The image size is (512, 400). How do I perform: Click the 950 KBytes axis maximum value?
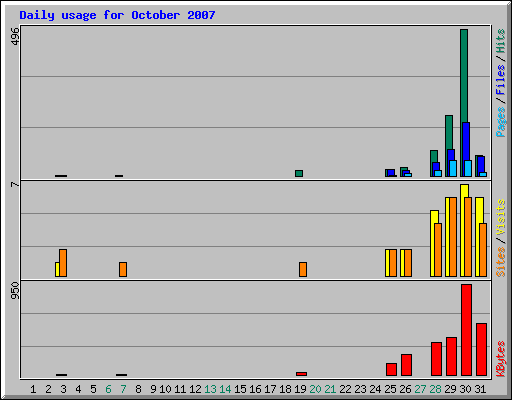[x=15, y=290]
